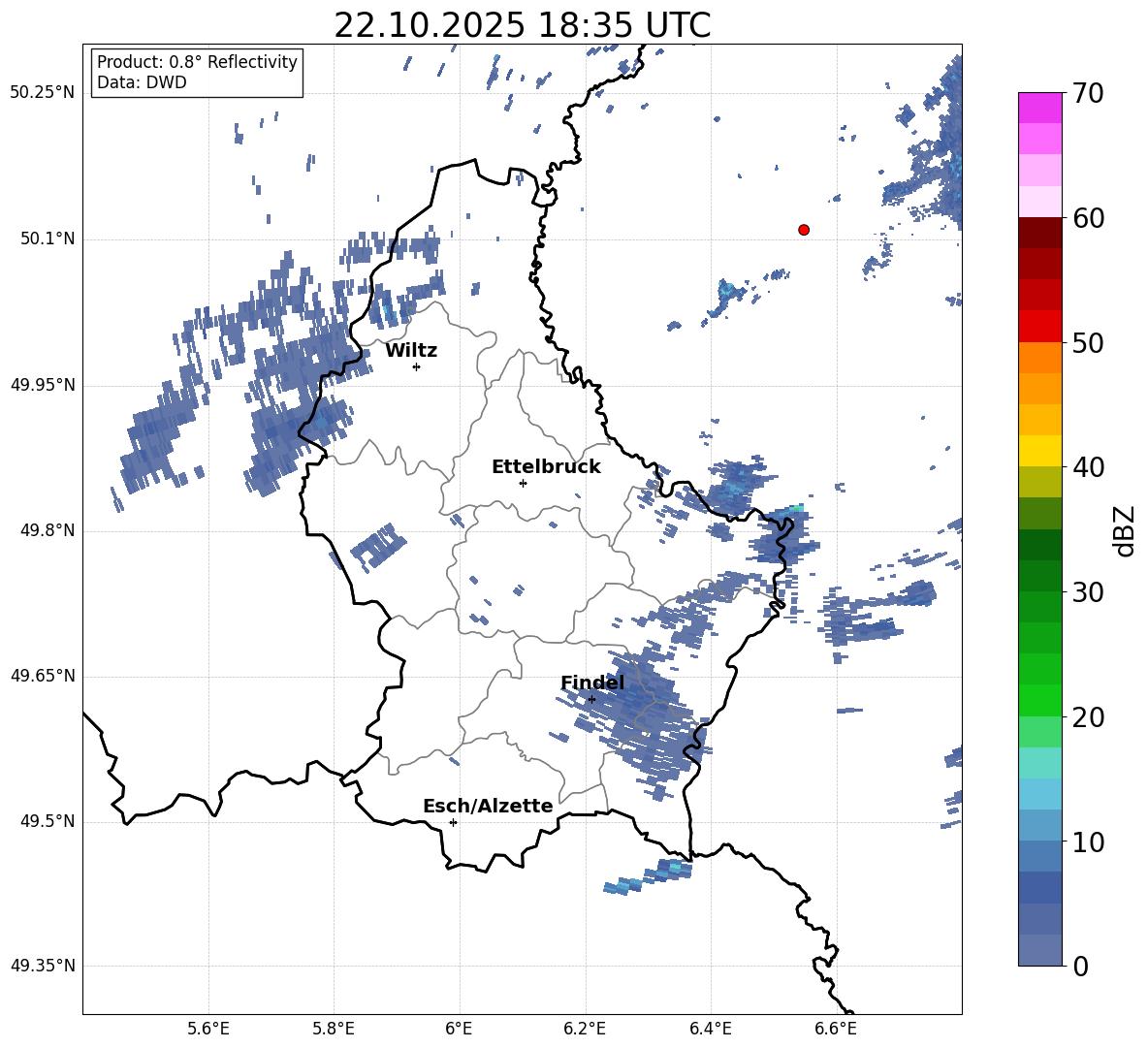
Task: Click the dBZ colorbar label
Action: (1125, 530)
